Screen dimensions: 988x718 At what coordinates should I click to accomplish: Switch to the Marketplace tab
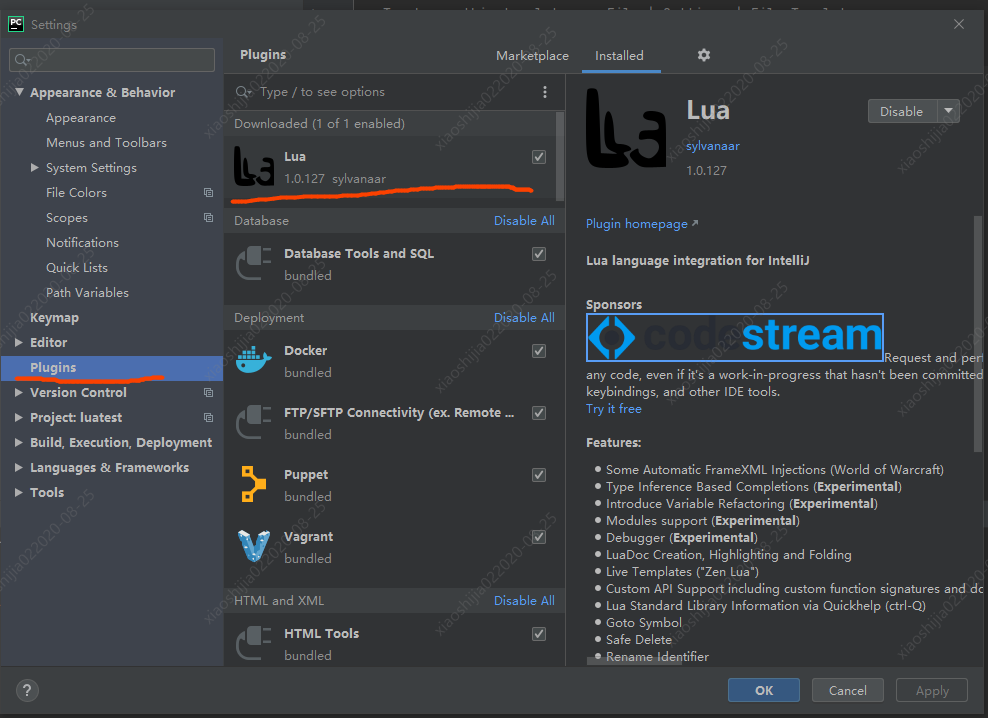(x=532, y=56)
